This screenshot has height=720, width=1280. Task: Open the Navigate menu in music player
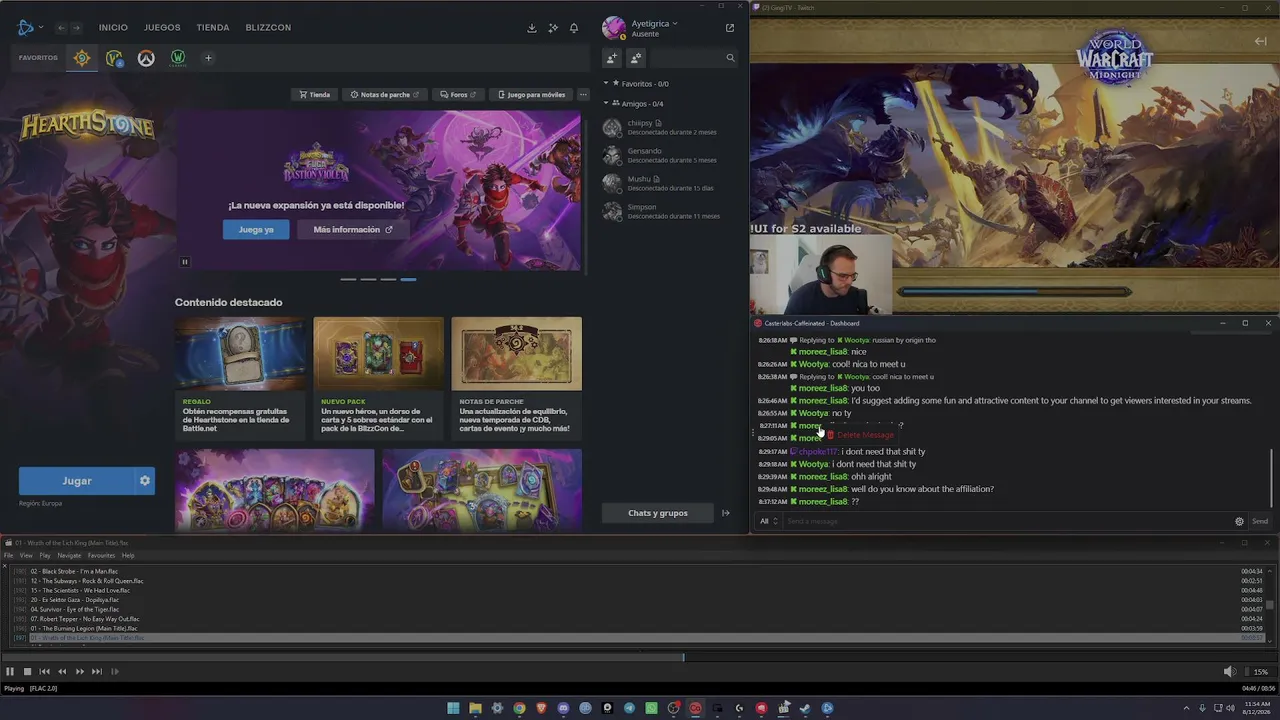click(x=69, y=556)
